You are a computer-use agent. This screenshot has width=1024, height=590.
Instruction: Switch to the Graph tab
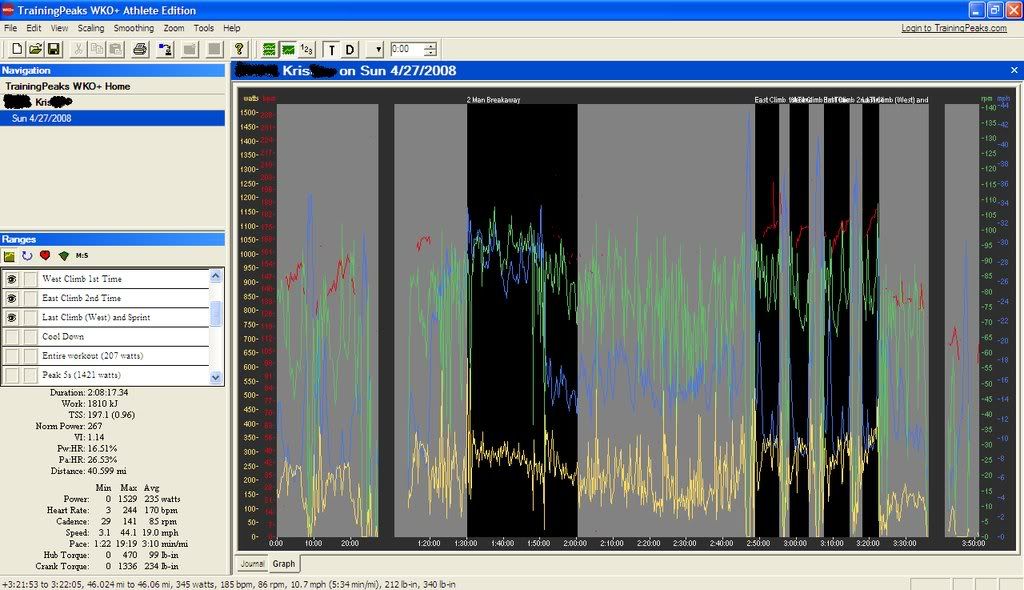(284, 563)
